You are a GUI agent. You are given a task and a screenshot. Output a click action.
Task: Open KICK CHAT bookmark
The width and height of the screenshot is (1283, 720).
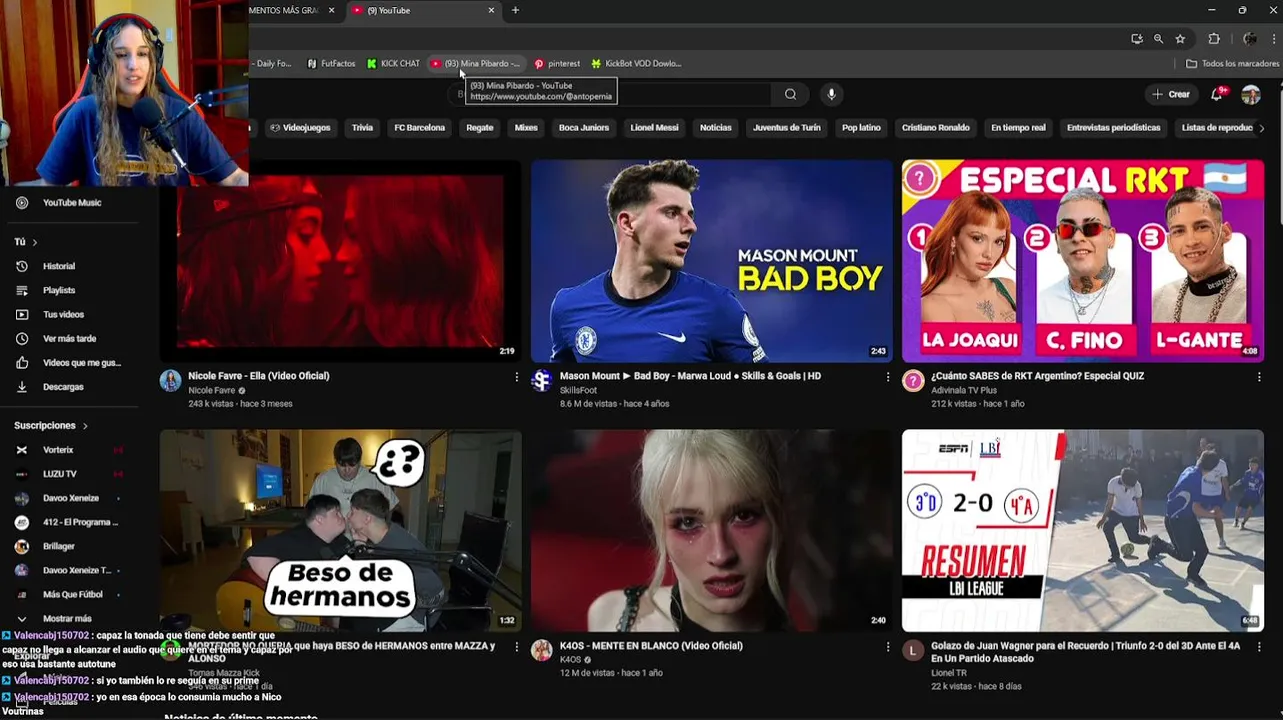[393, 63]
